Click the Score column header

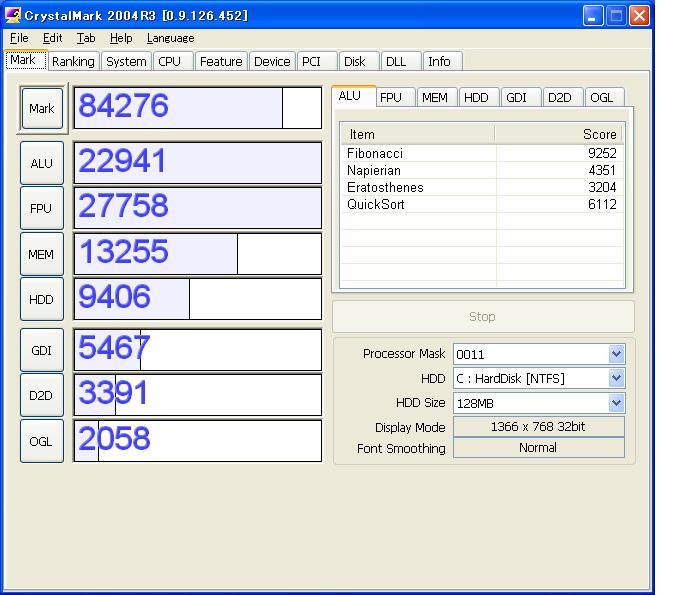(x=559, y=134)
